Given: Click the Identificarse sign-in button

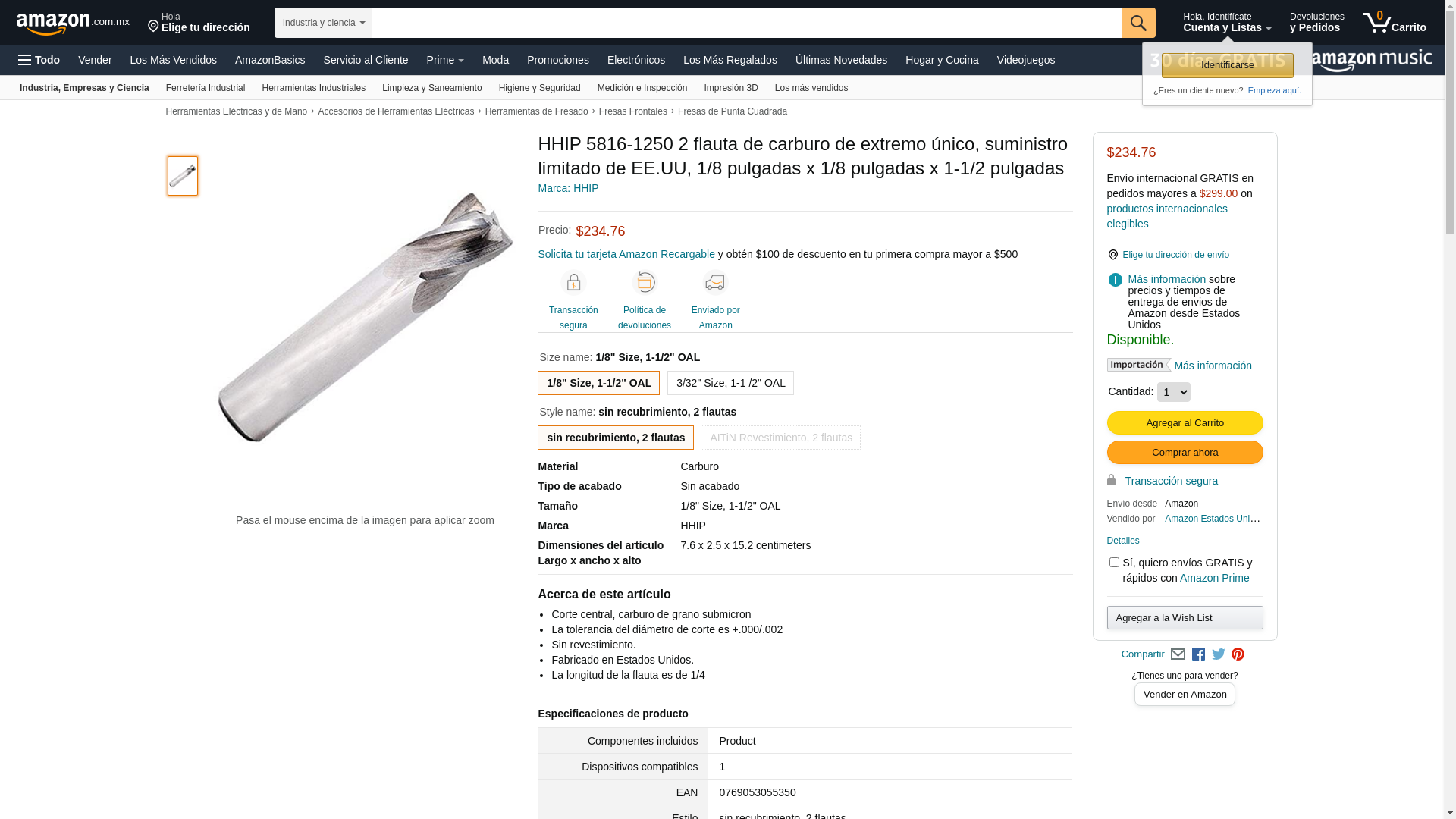Looking at the screenshot, I should coord(1227,65).
